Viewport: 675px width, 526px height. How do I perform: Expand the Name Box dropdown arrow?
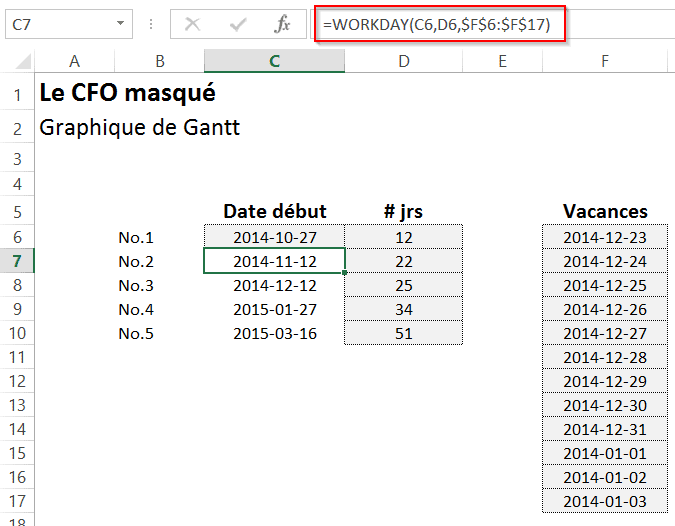121,24
